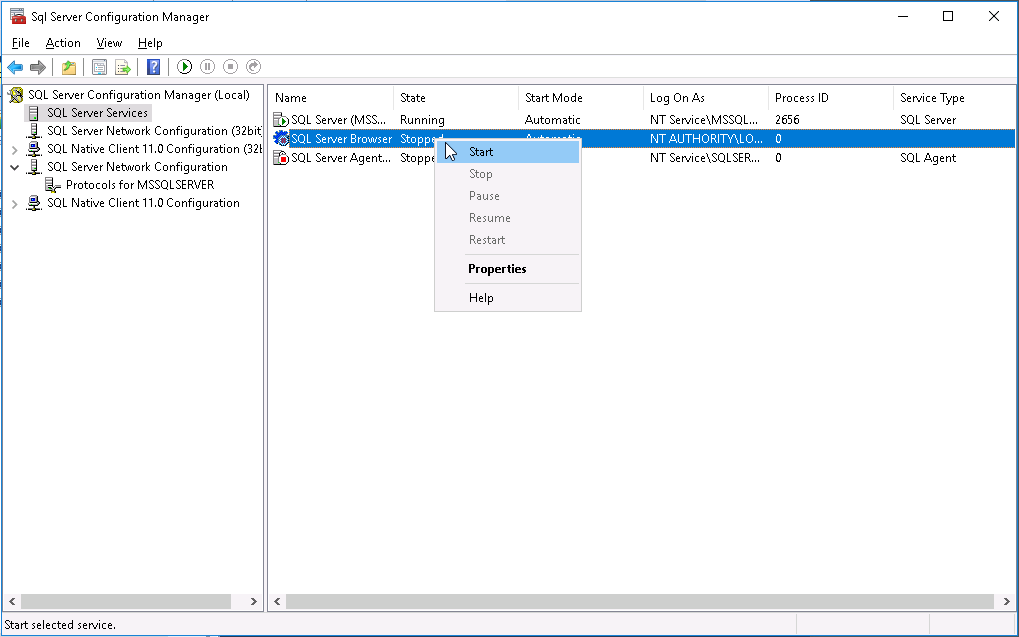This screenshot has height=637, width=1019.
Task: Choose Stop in the context menu
Action: (508, 174)
